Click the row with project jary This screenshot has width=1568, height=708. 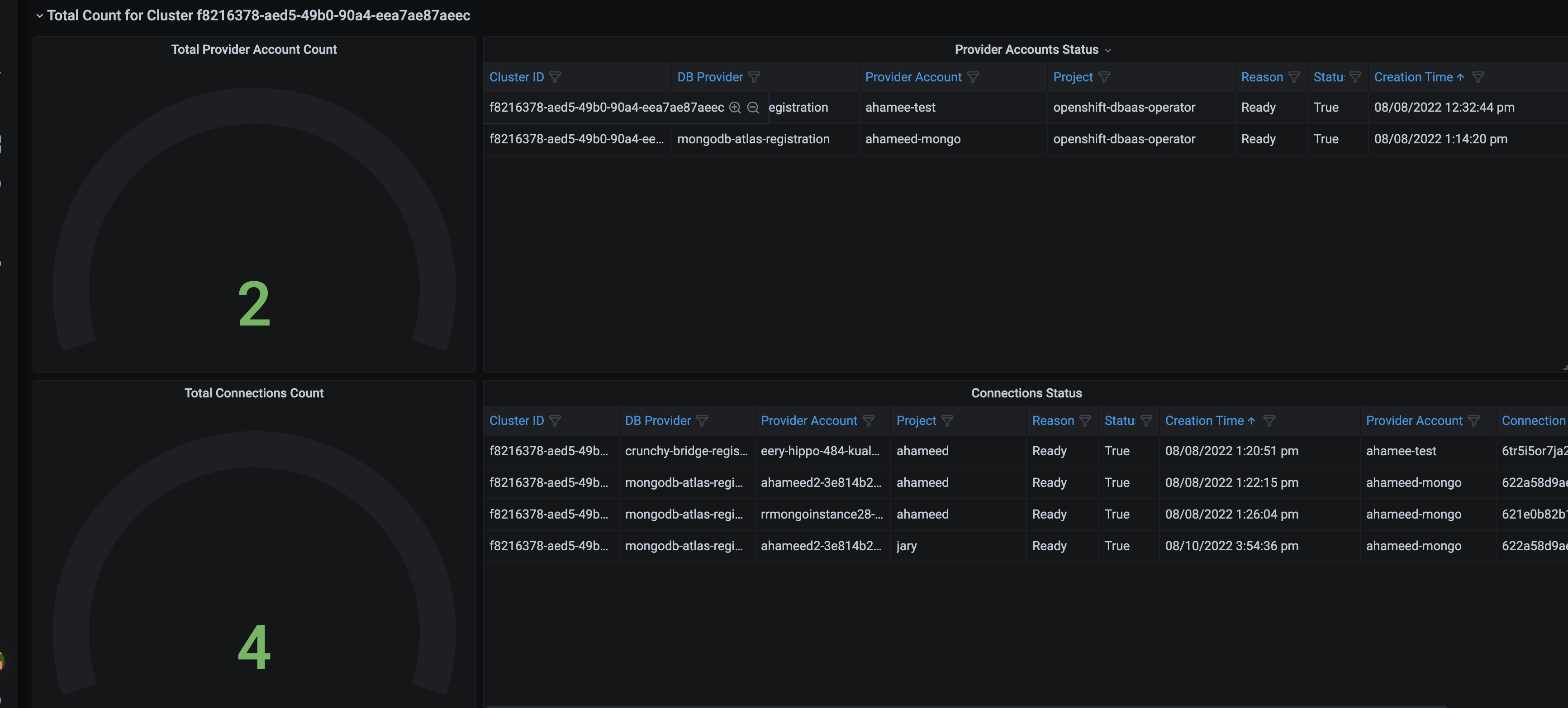pyautogui.click(x=906, y=546)
